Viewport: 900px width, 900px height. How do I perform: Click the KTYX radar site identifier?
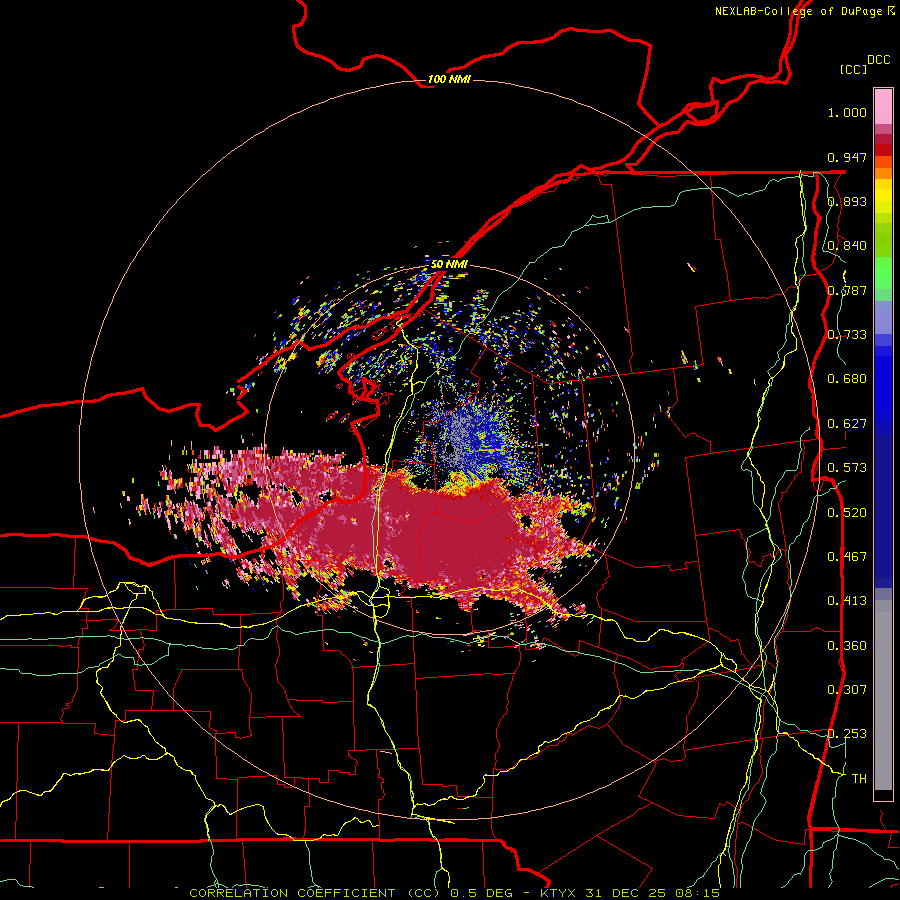click(x=560, y=893)
